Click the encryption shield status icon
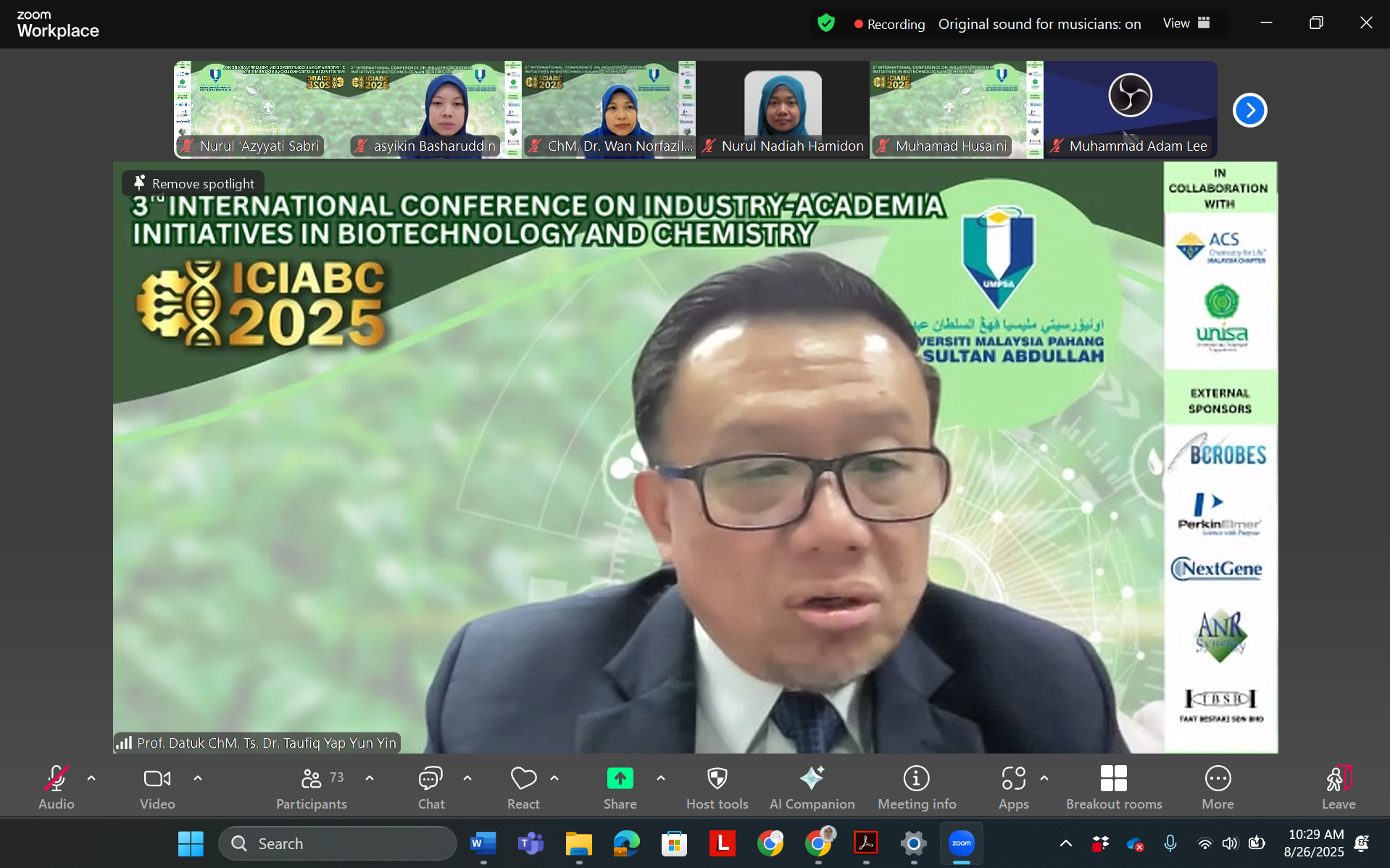Image resolution: width=1390 pixels, height=868 pixels. [825, 24]
